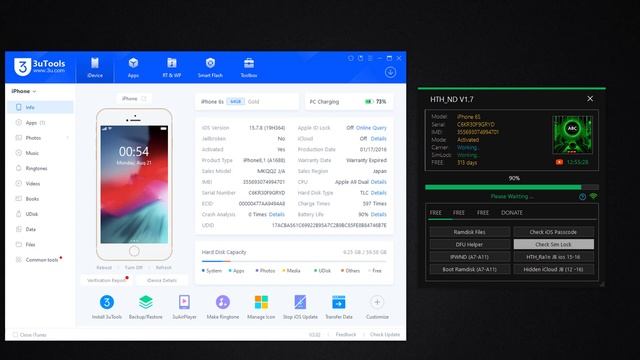Click Refresh below the phone preview

pyautogui.click(x=163, y=268)
